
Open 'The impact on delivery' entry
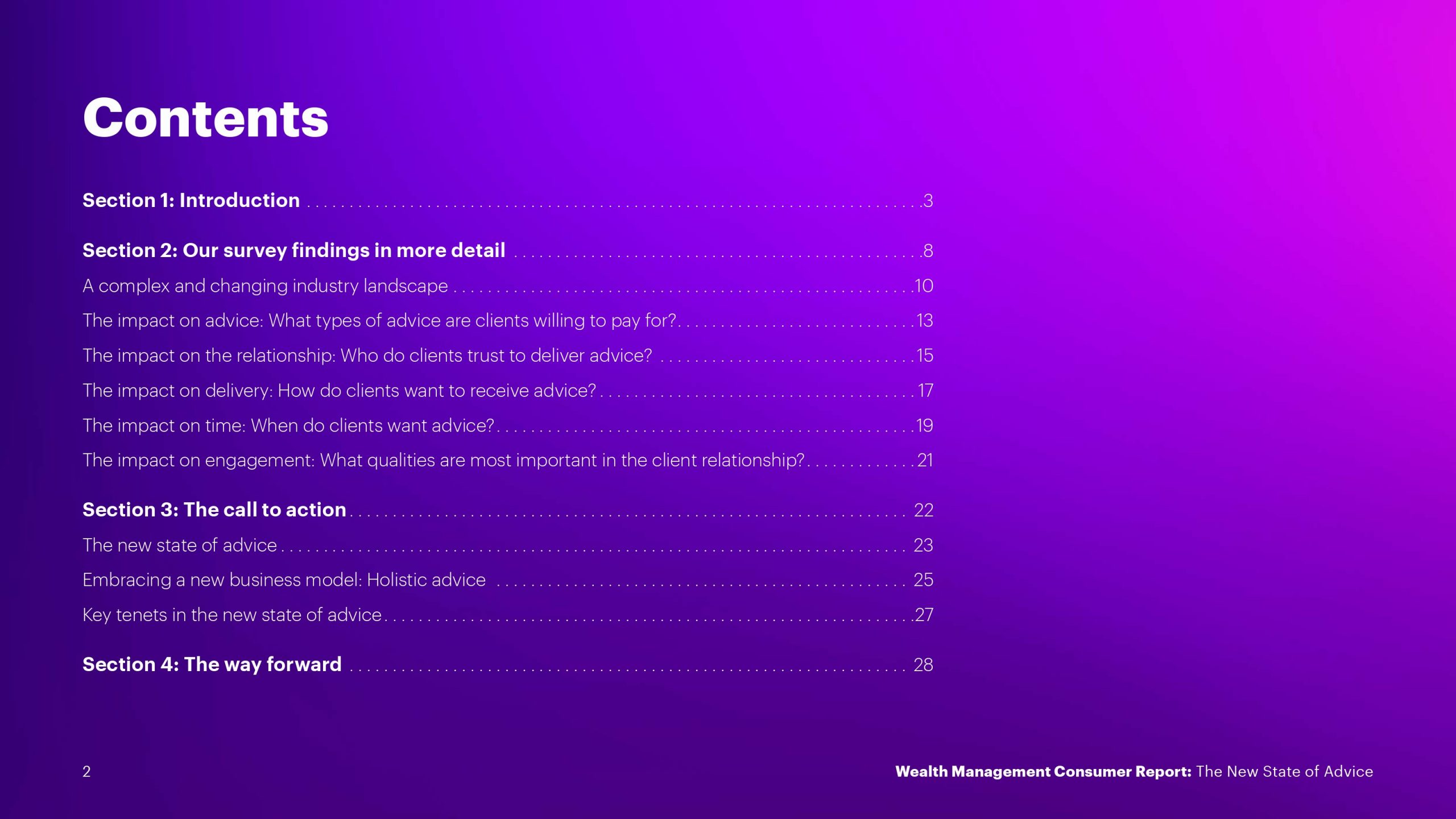pos(339,391)
